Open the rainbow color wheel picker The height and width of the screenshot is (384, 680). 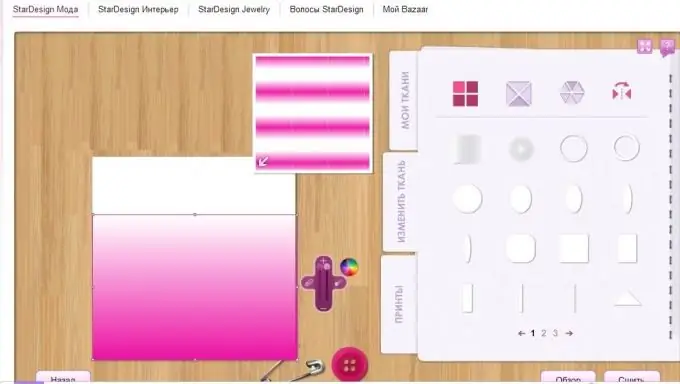click(x=349, y=267)
